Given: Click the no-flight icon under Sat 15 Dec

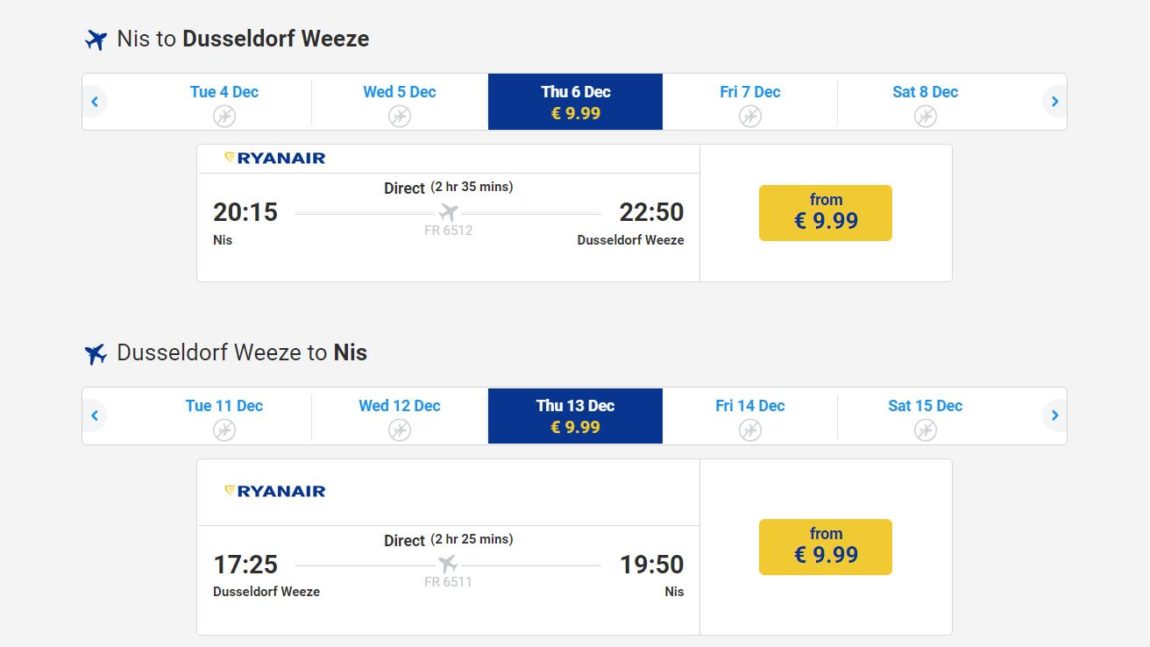Looking at the screenshot, I should 926,430.
